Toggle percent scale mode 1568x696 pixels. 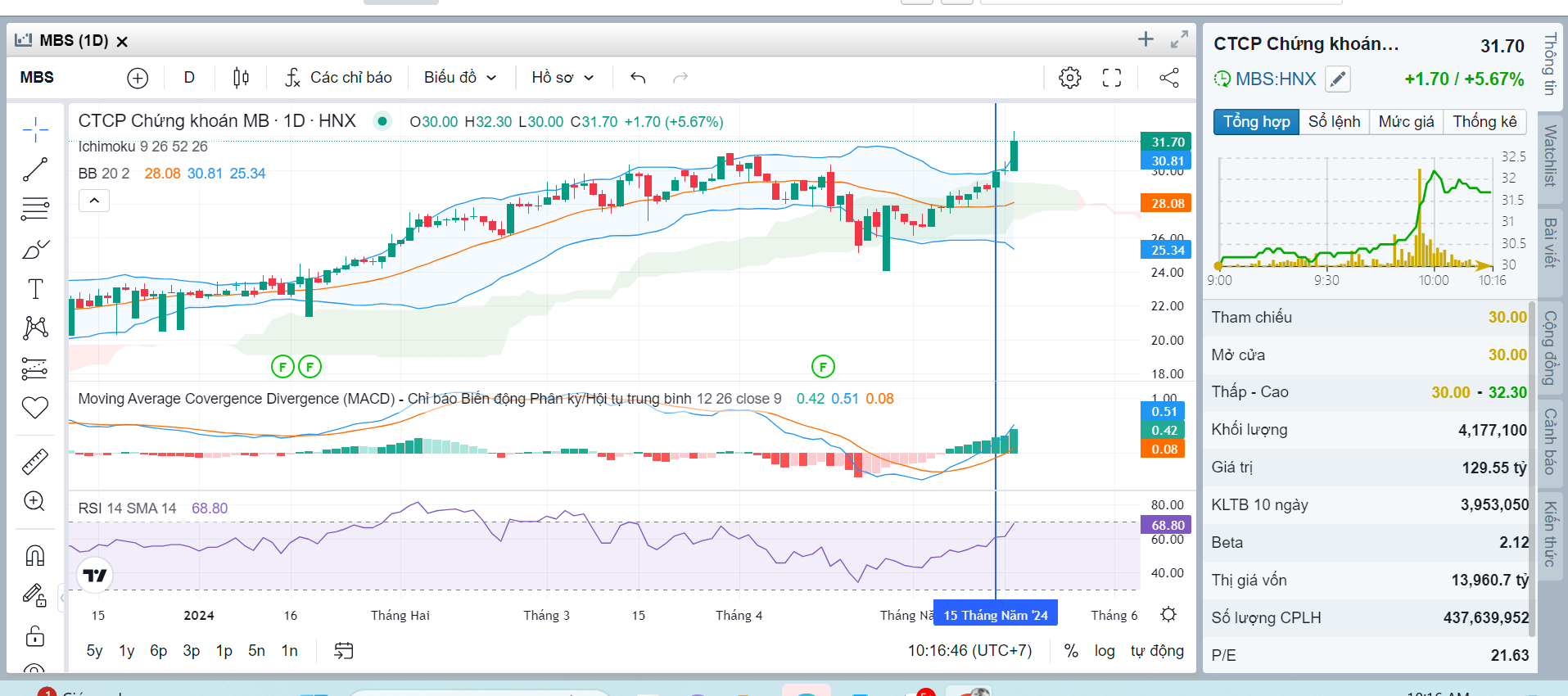(1071, 651)
